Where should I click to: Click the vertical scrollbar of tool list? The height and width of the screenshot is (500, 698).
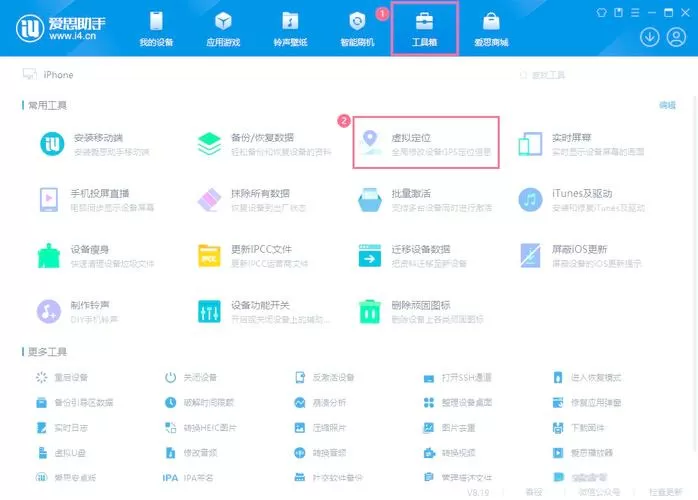coord(695,272)
